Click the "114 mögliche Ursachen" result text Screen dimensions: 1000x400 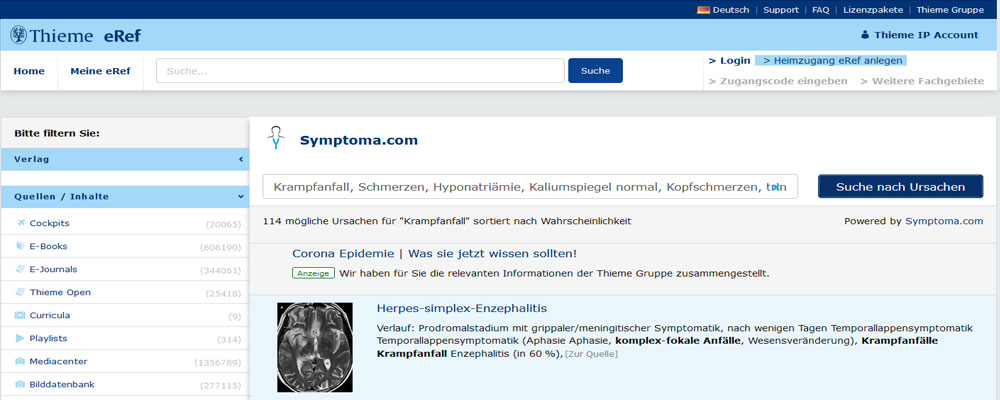[447, 221]
